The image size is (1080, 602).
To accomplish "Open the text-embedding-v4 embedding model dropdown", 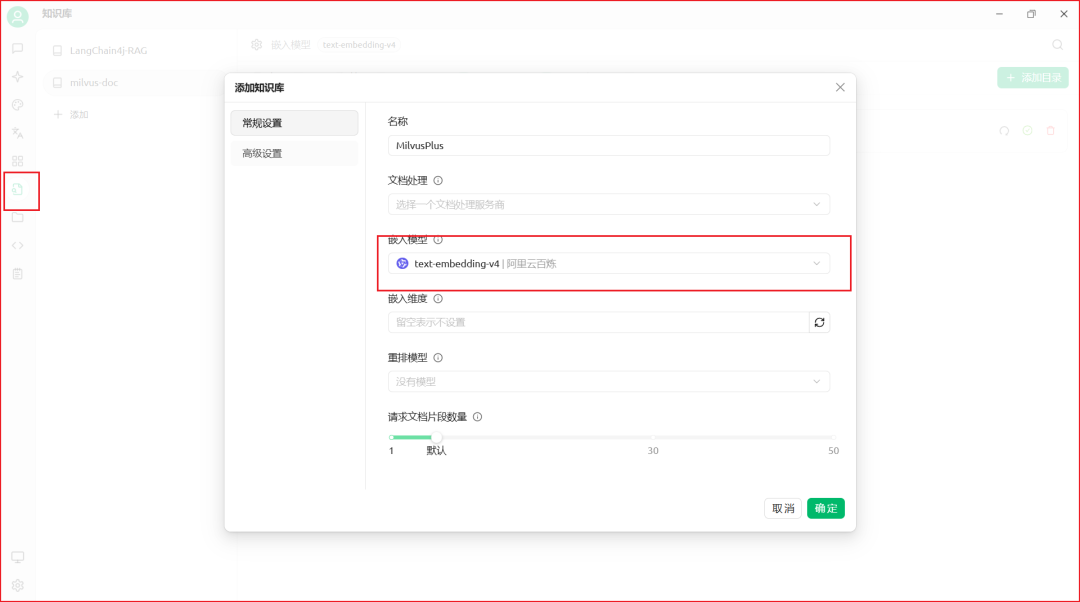I will pos(609,264).
